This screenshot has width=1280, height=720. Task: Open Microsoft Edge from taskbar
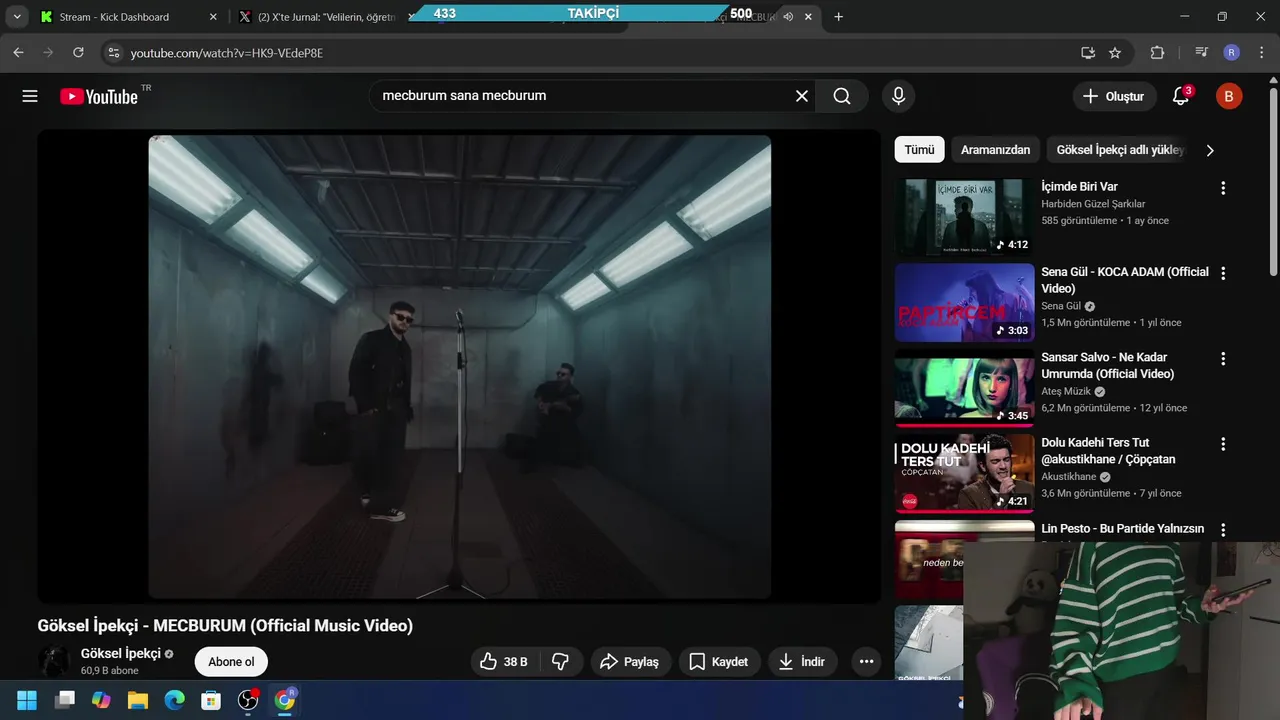174,700
